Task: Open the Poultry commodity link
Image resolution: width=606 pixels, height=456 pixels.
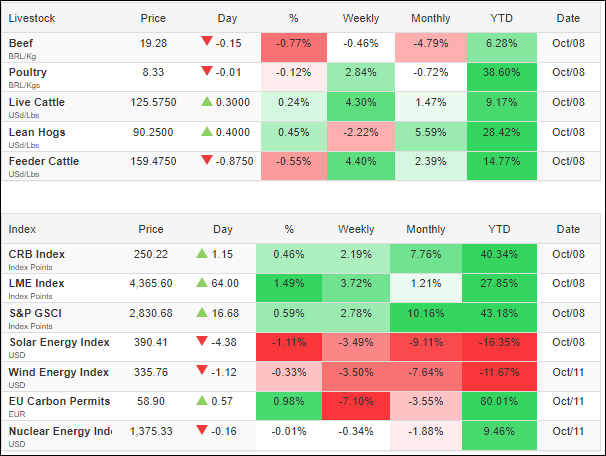Action: click(27, 73)
